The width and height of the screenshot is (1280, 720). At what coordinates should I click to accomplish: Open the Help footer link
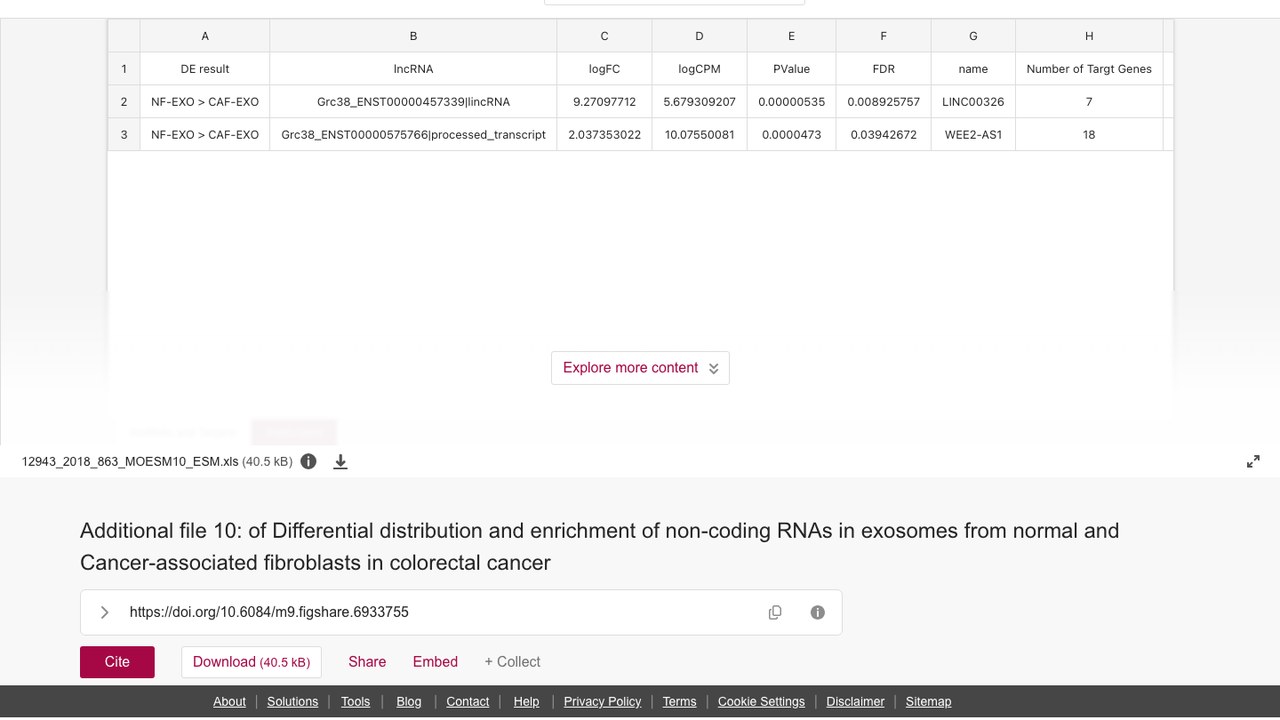point(526,702)
